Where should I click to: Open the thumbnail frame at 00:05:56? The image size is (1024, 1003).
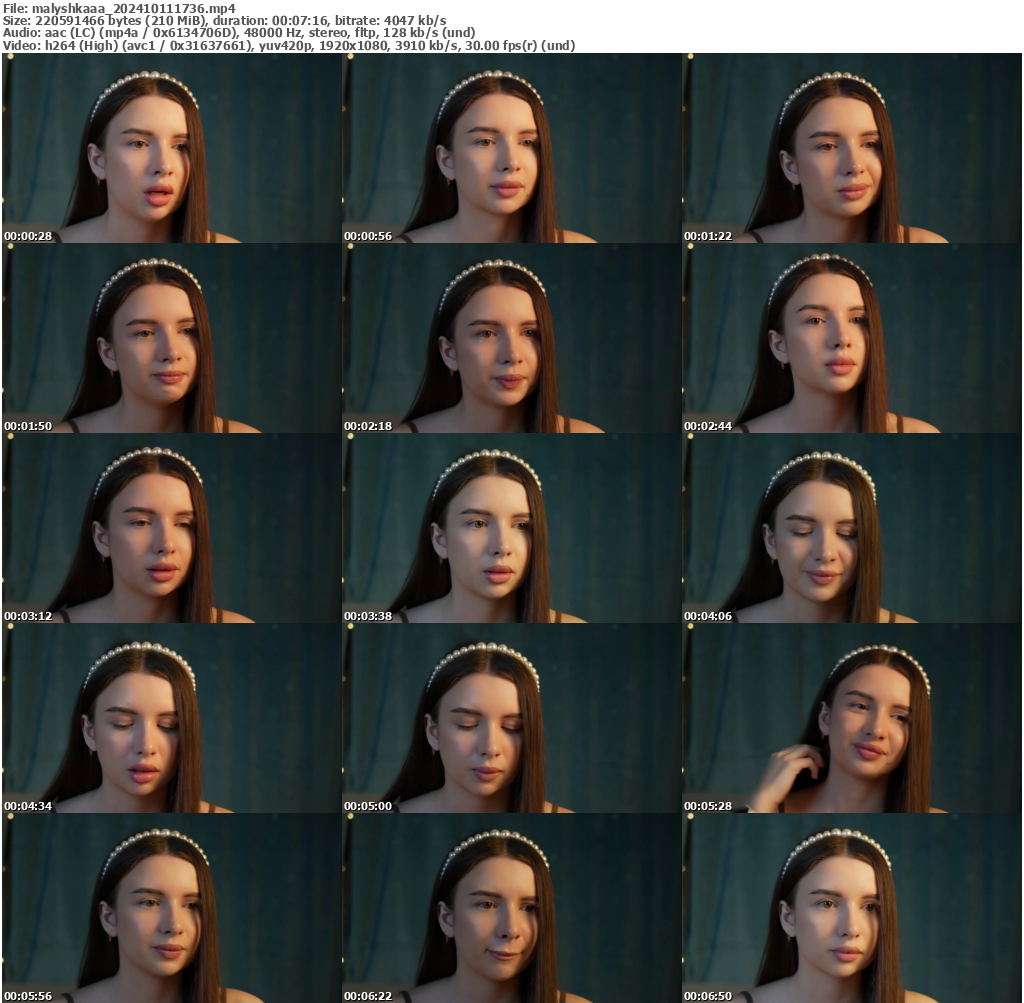172,908
